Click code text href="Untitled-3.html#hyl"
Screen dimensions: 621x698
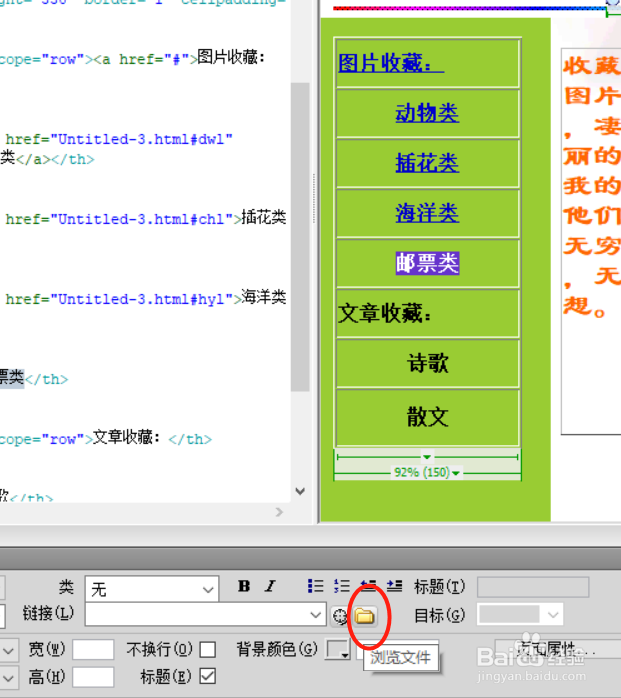(119, 299)
